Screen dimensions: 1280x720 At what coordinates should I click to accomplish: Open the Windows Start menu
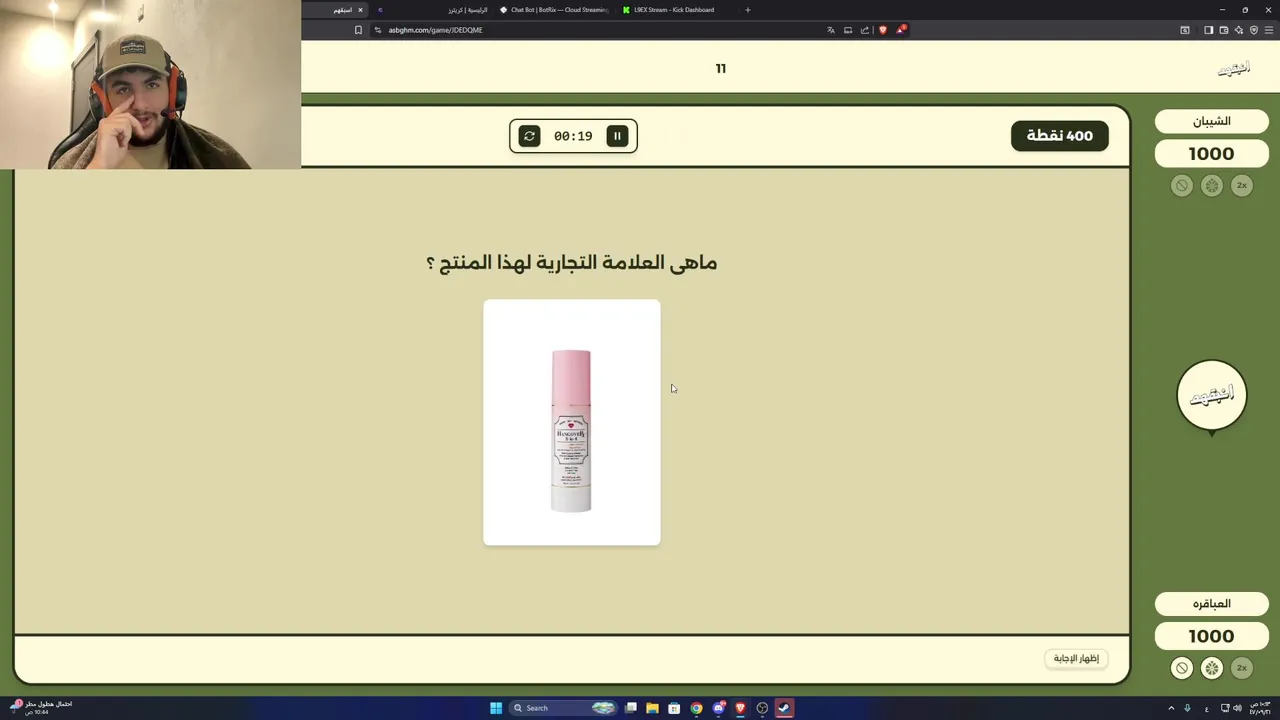(x=496, y=708)
